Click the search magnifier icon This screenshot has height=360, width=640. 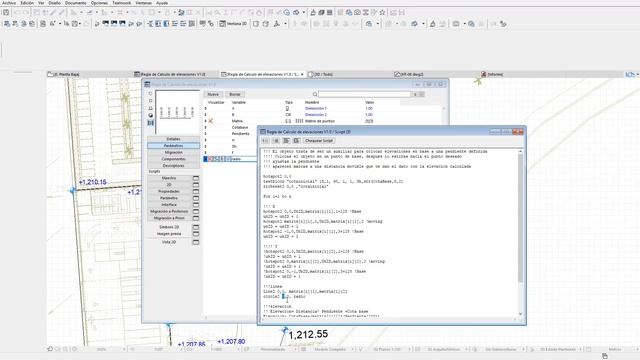pos(315,94)
